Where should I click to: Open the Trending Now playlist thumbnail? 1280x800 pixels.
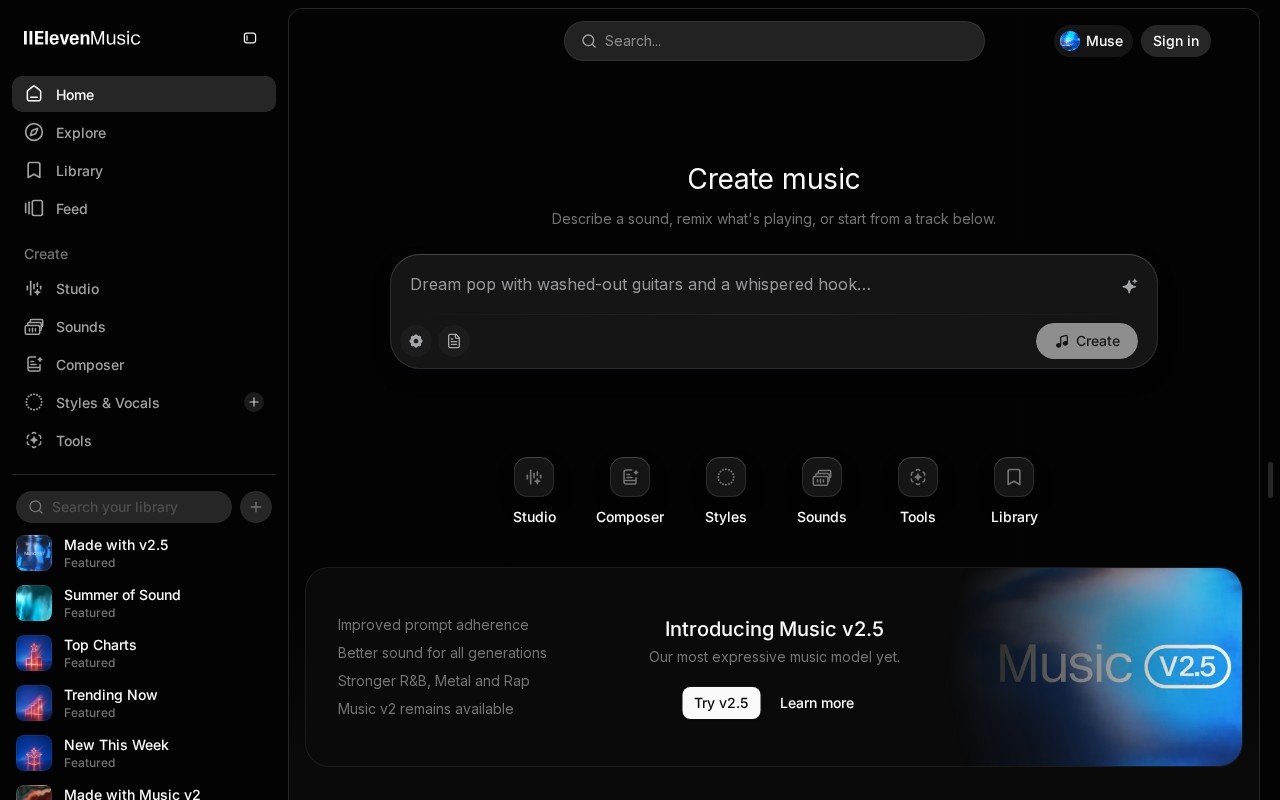(x=34, y=703)
